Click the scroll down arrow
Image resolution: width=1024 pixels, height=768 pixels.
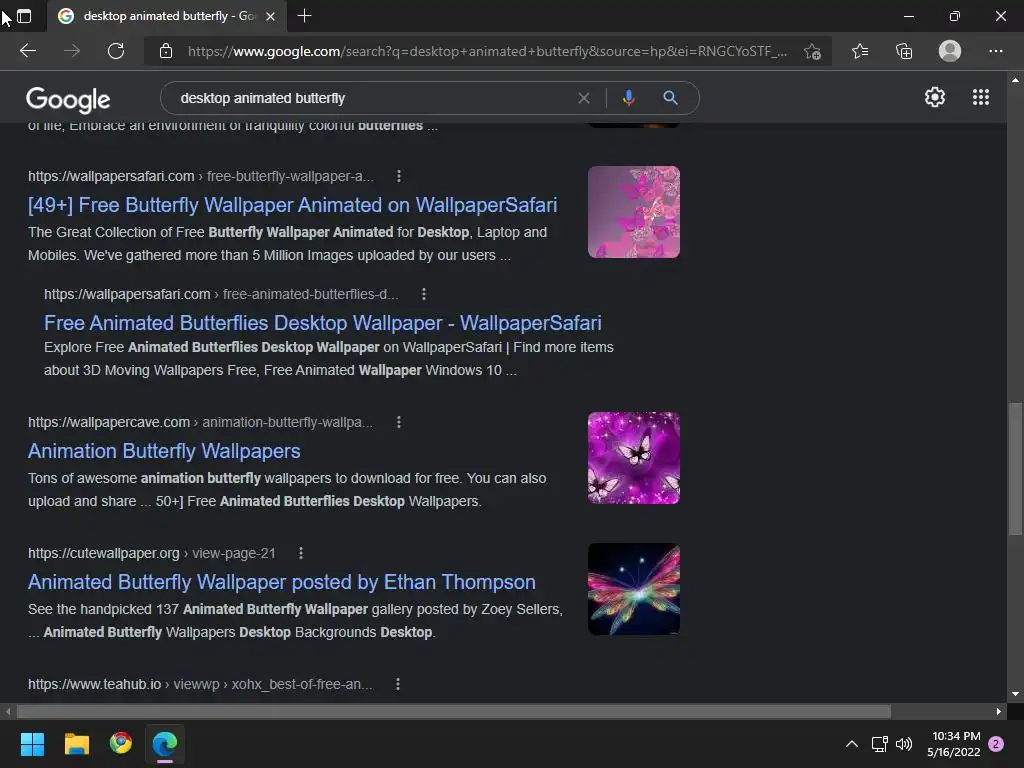pos(1015,694)
